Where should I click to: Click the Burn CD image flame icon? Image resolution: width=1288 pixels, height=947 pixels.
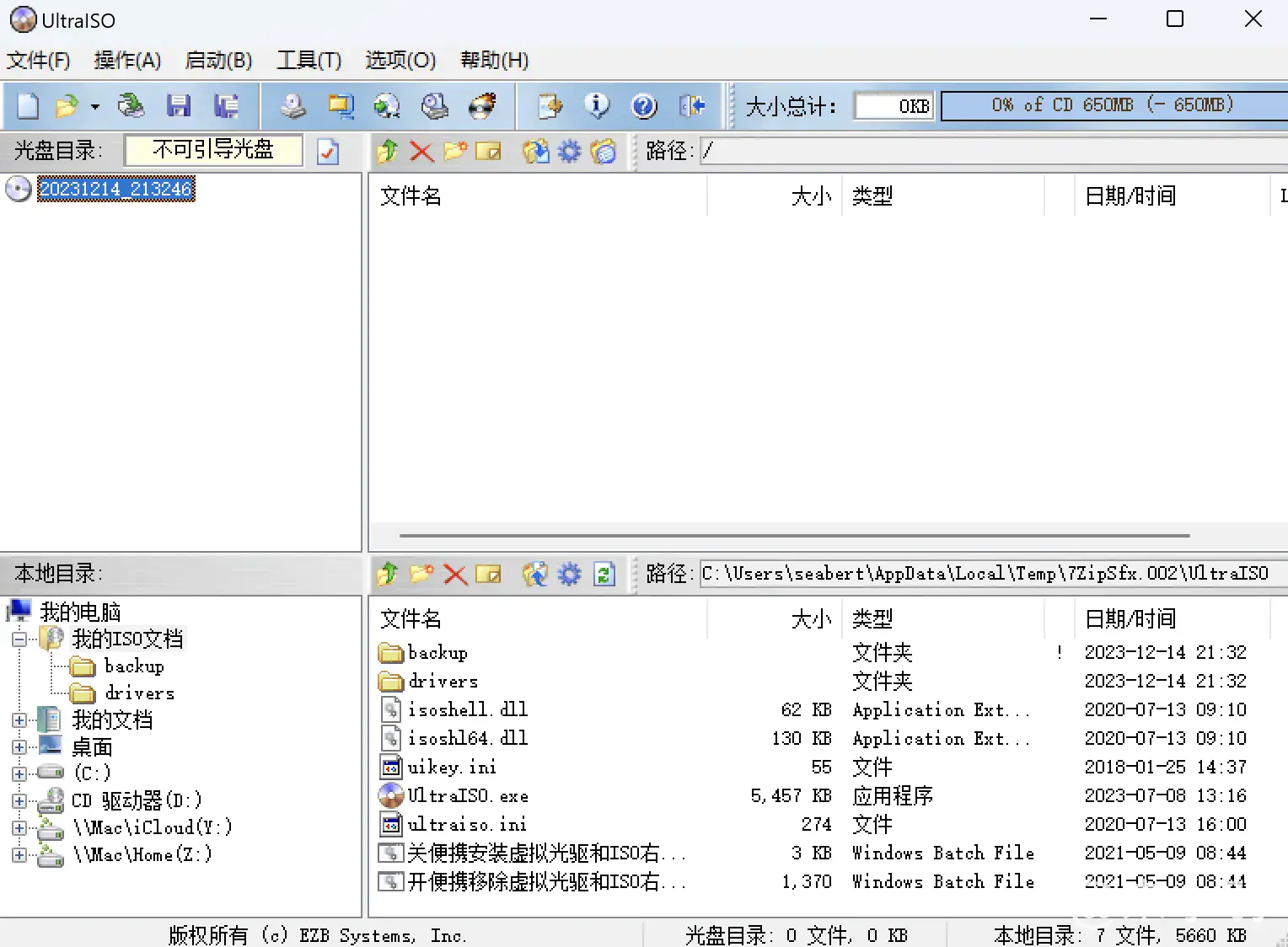click(482, 106)
